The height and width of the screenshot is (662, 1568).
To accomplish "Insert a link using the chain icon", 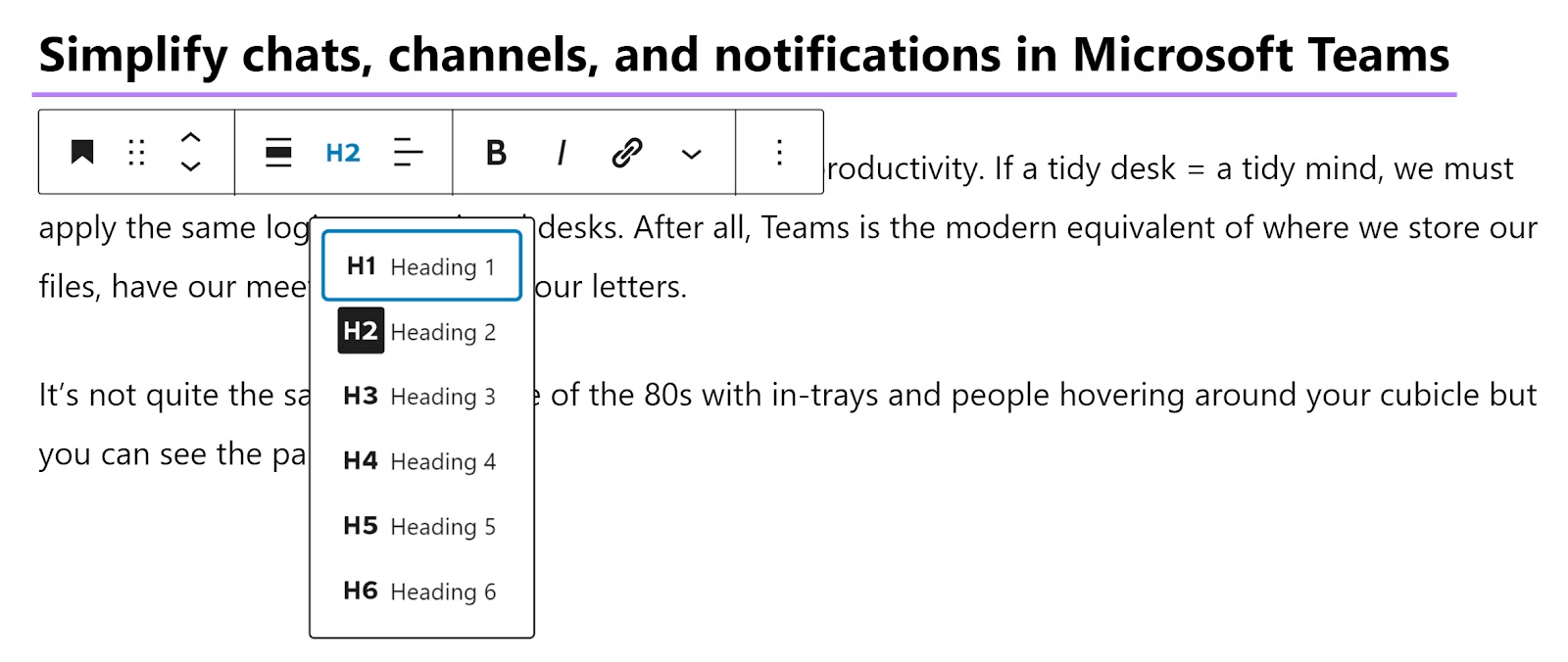I will point(626,153).
